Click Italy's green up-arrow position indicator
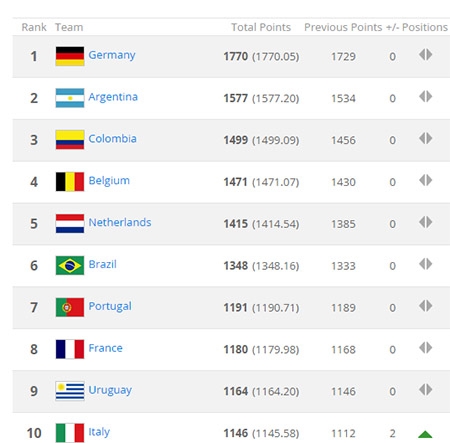 [425, 434]
